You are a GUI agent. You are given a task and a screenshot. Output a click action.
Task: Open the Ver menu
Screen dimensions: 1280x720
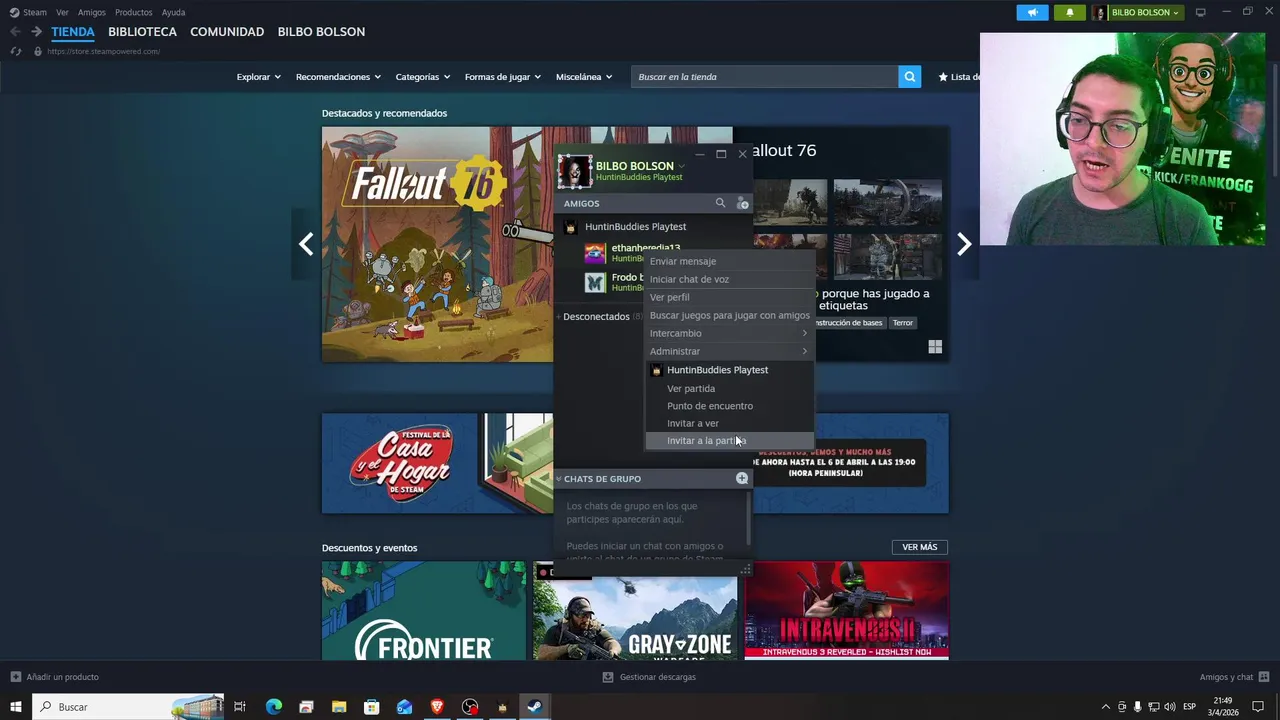point(62,12)
